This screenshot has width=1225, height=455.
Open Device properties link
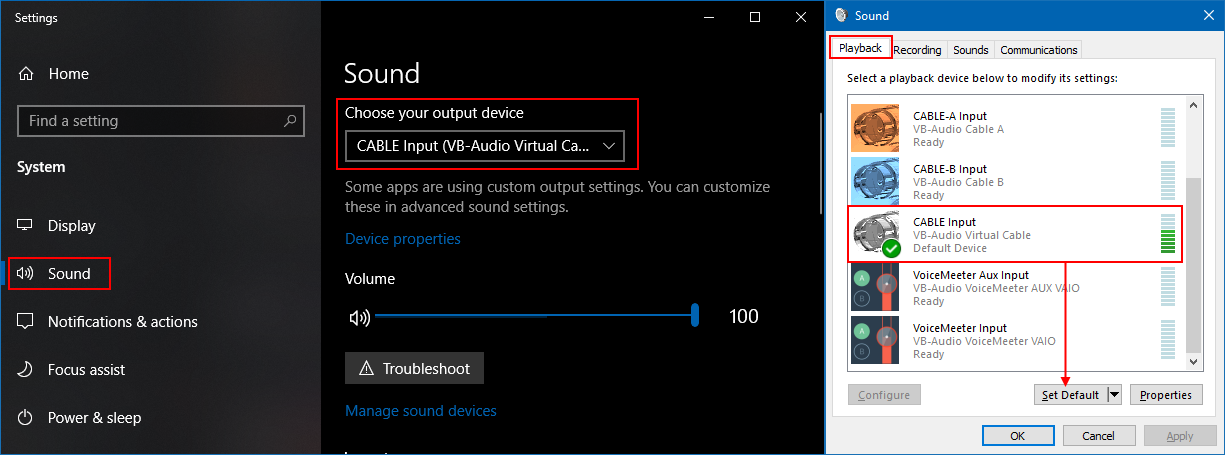[403, 239]
